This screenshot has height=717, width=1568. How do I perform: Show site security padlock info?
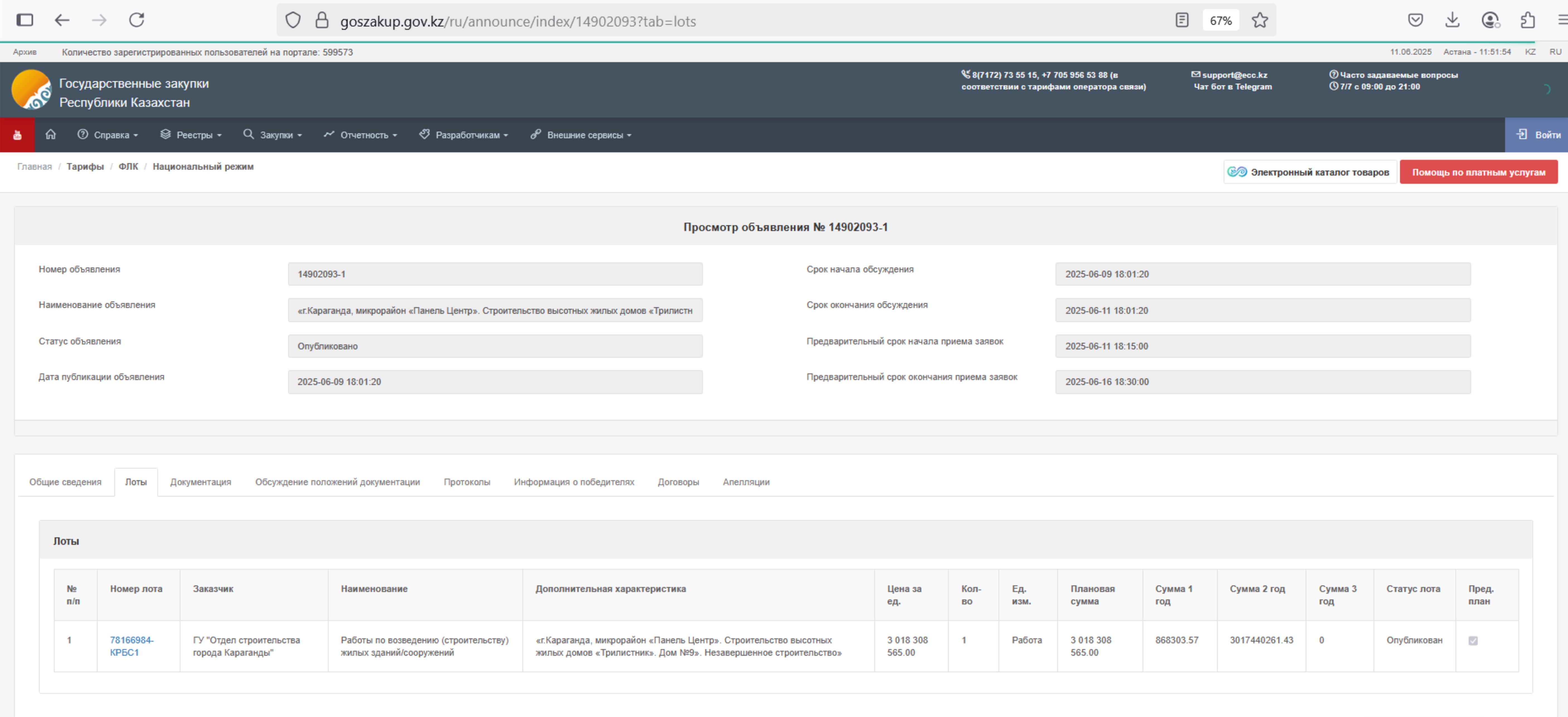pyautogui.click(x=322, y=21)
